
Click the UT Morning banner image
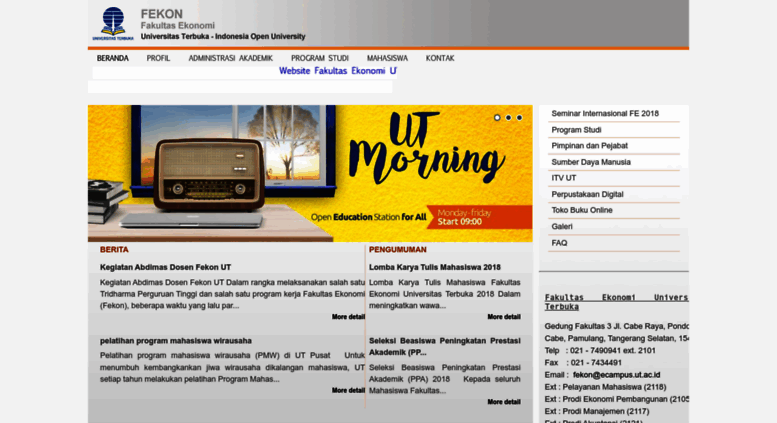click(x=310, y=173)
